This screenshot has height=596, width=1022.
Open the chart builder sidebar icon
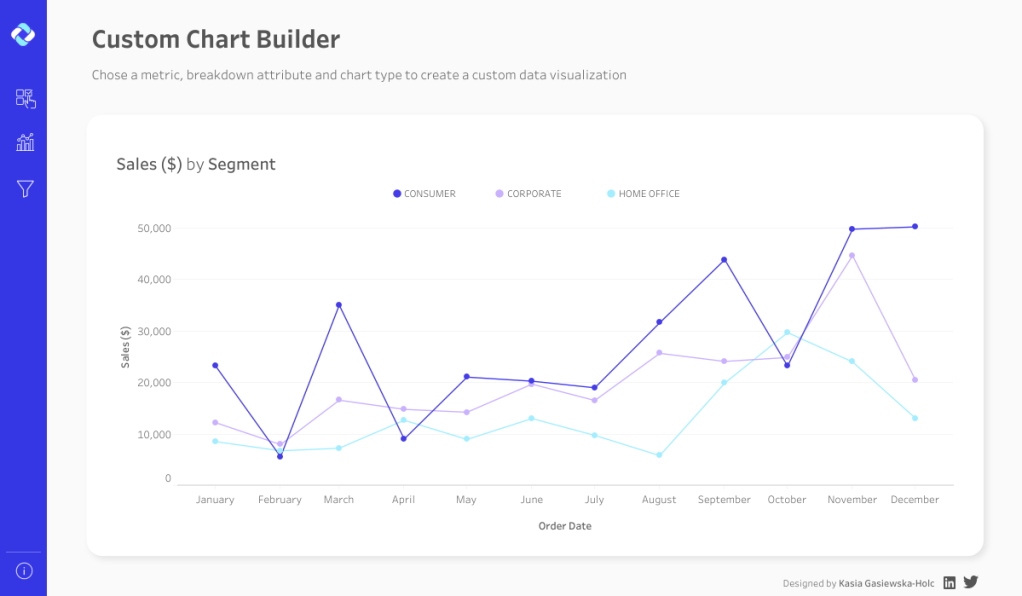click(25, 143)
